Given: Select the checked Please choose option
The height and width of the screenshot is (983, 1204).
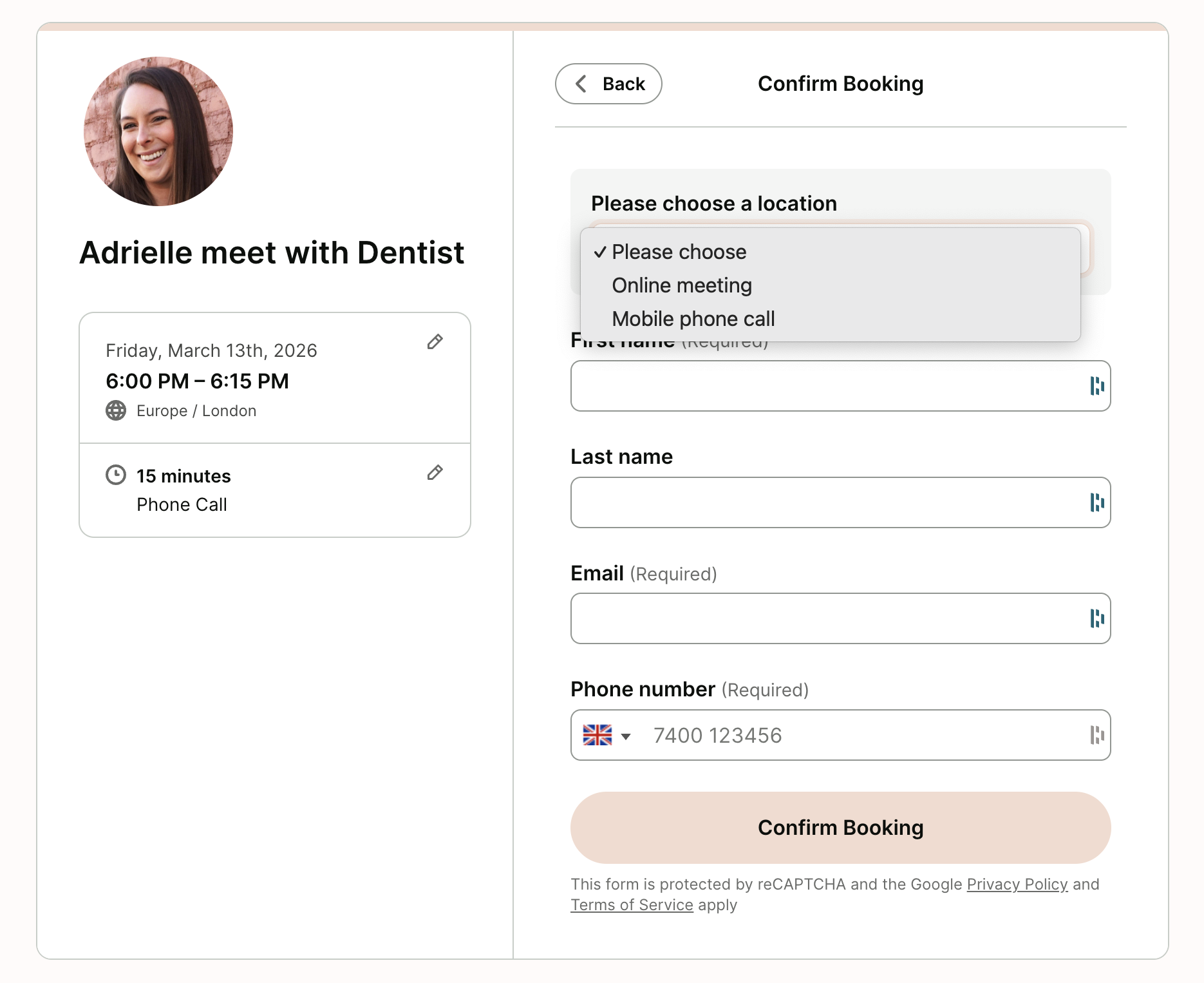Looking at the screenshot, I should 679,251.
